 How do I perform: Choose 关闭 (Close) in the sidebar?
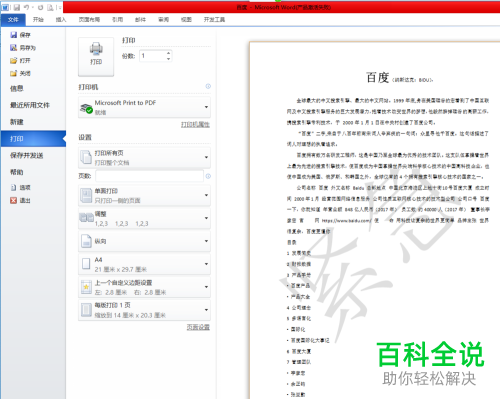[x=20, y=73]
